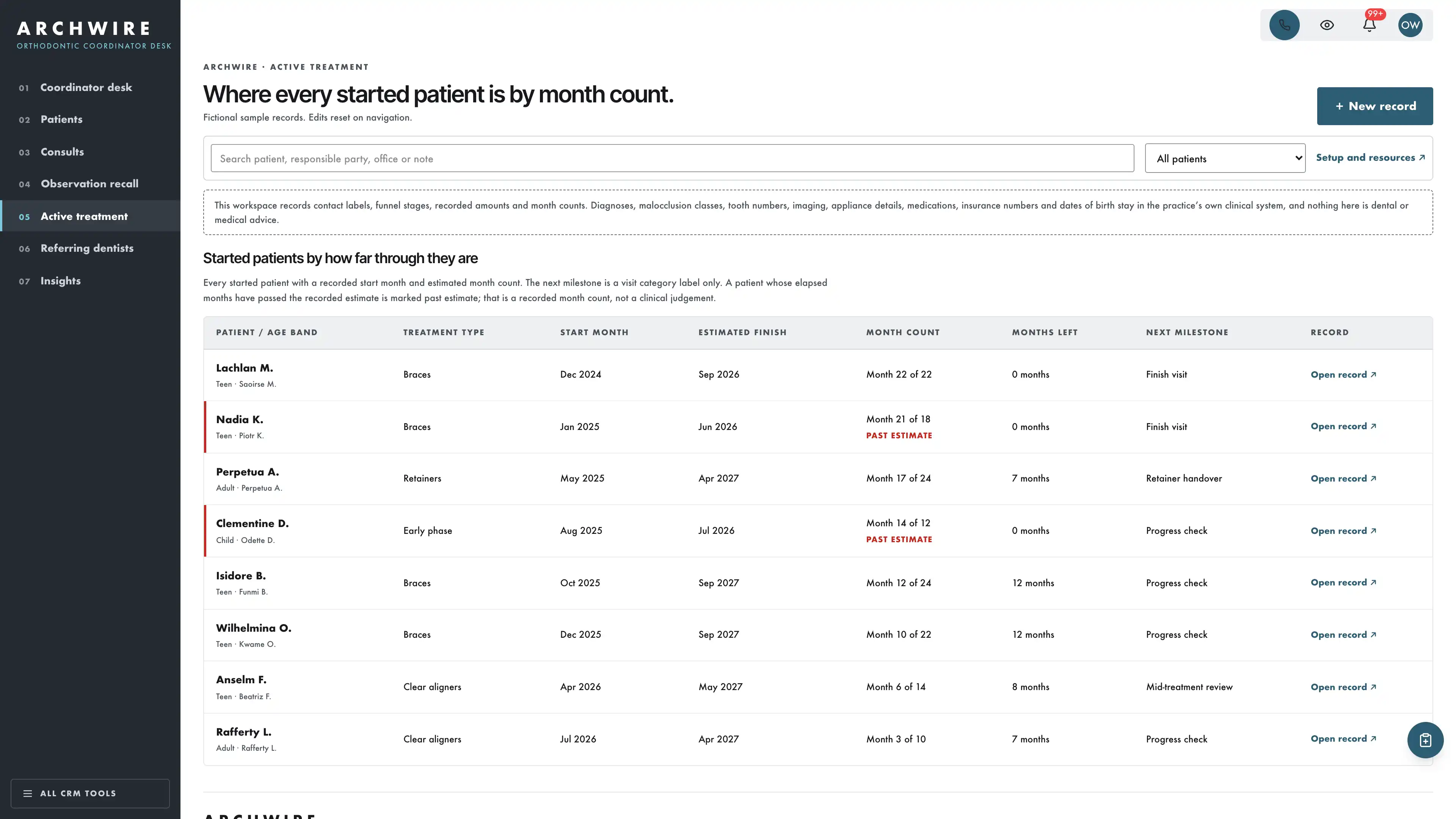Open the Setup and resources link
1456x819 pixels.
(1370, 158)
